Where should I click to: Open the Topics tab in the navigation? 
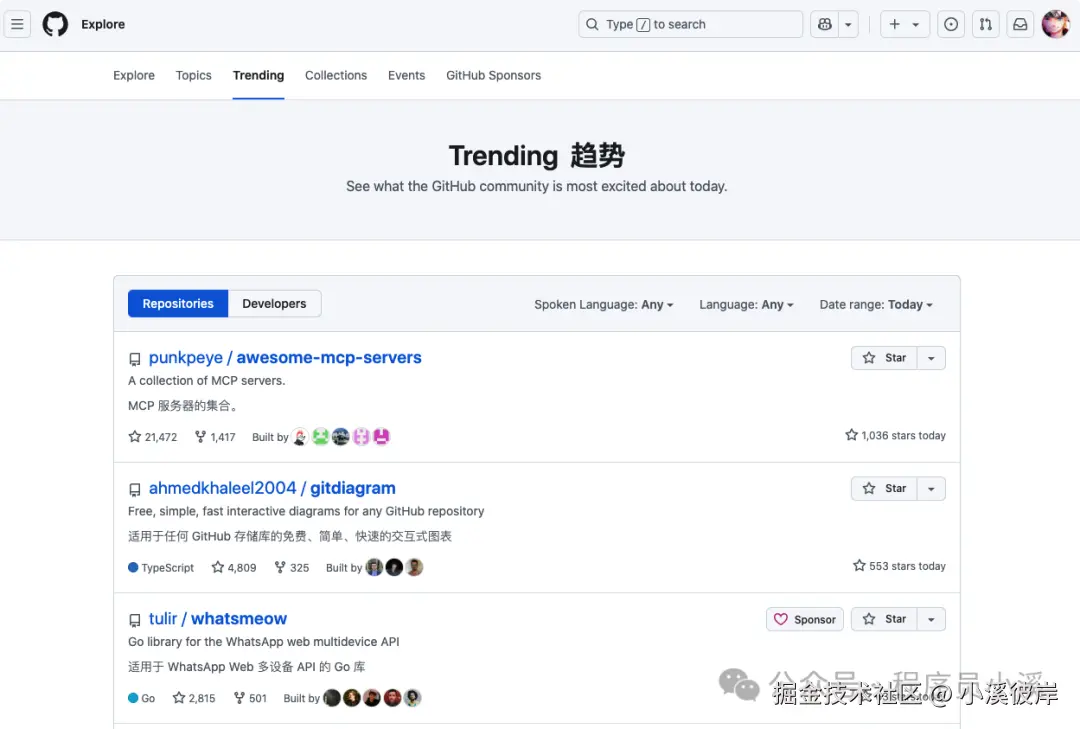(193, 75)
